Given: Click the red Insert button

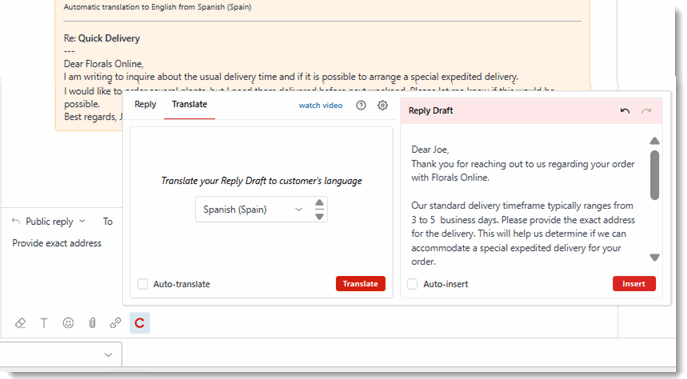Looking at the screenshot, I should [634, 283].
